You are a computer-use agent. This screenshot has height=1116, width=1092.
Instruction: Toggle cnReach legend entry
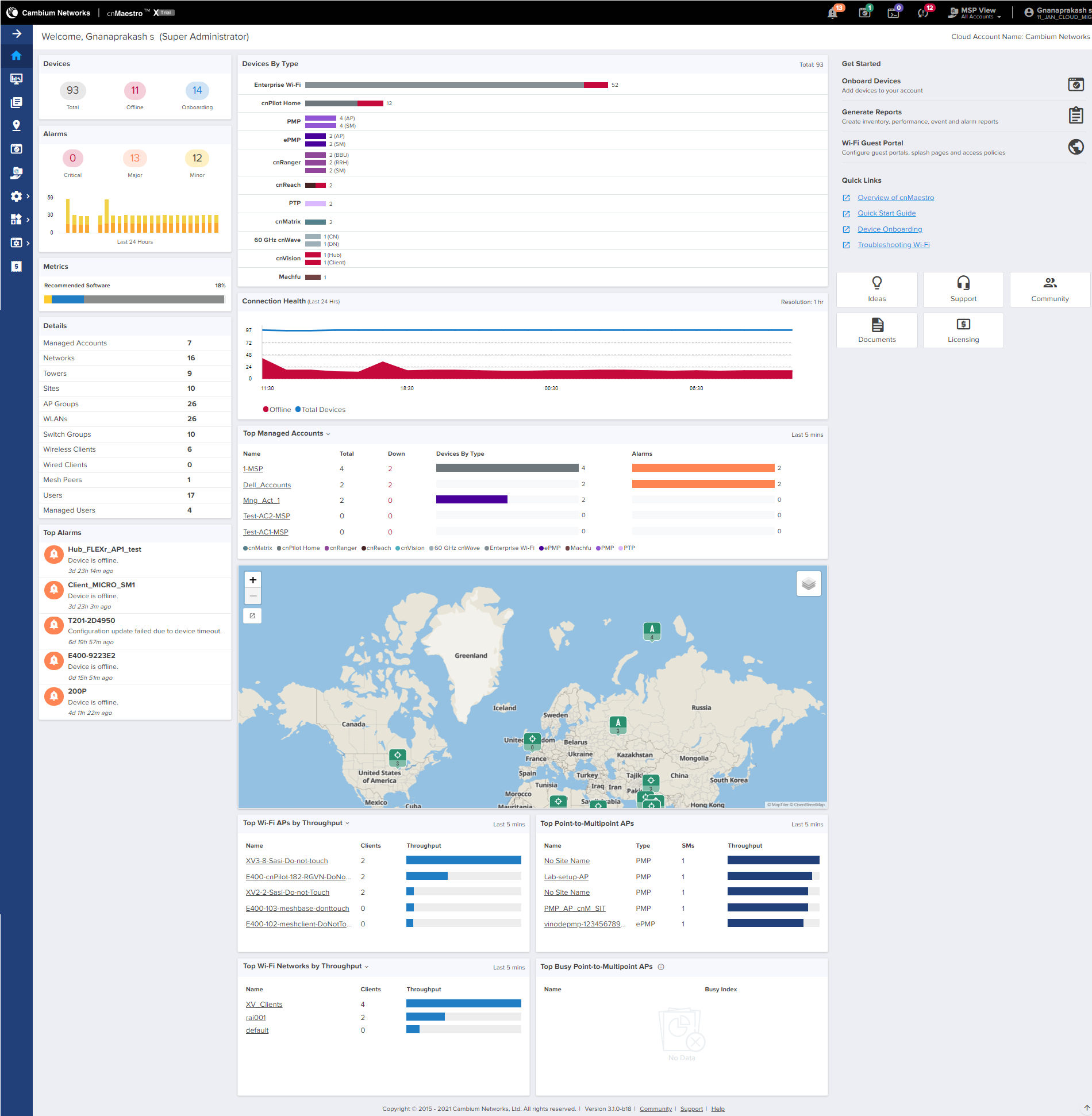(x=376, y=548)
